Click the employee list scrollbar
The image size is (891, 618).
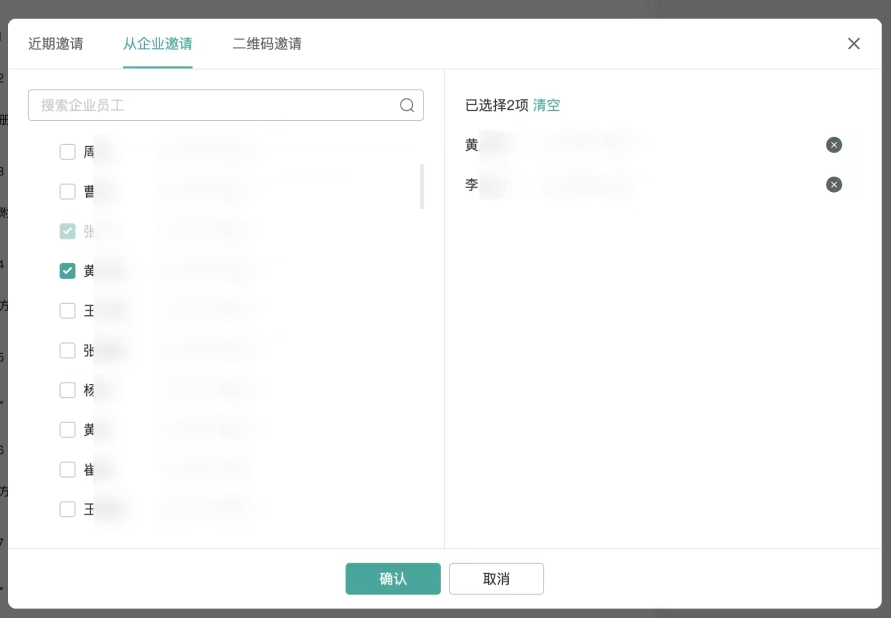pyautogui.click(x=422, y=186)
